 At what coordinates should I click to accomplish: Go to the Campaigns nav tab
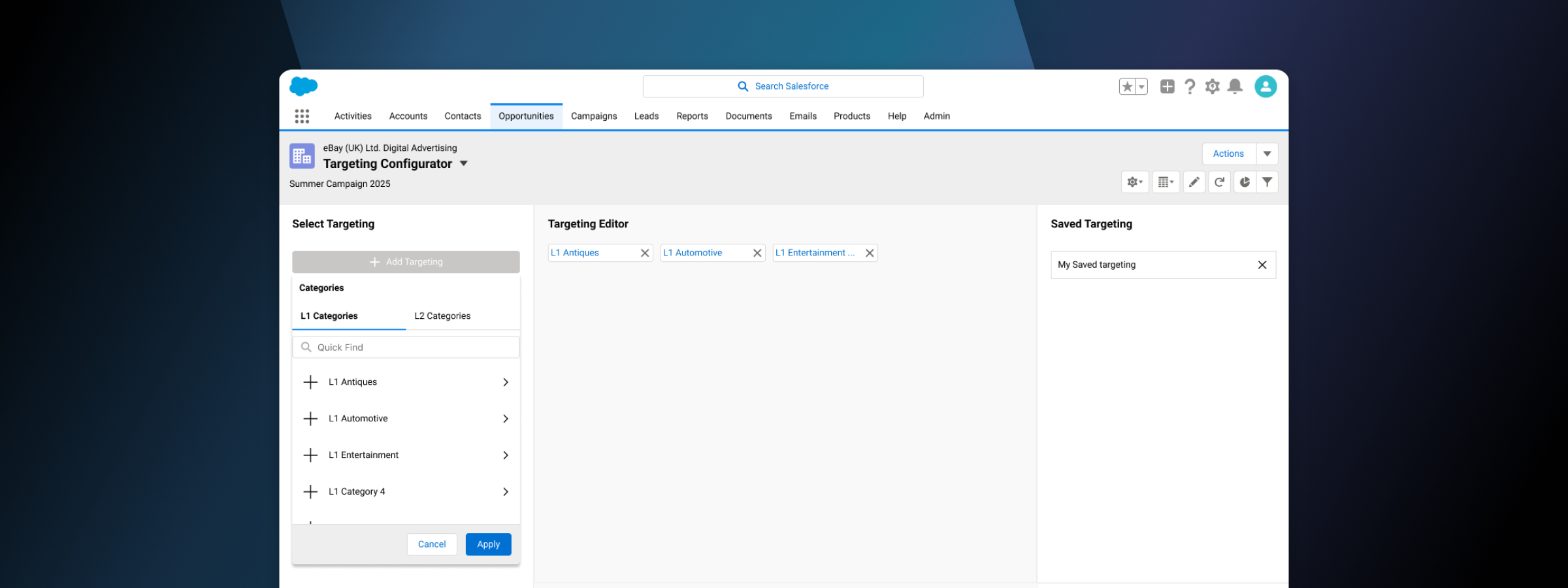tap(594, 116)
